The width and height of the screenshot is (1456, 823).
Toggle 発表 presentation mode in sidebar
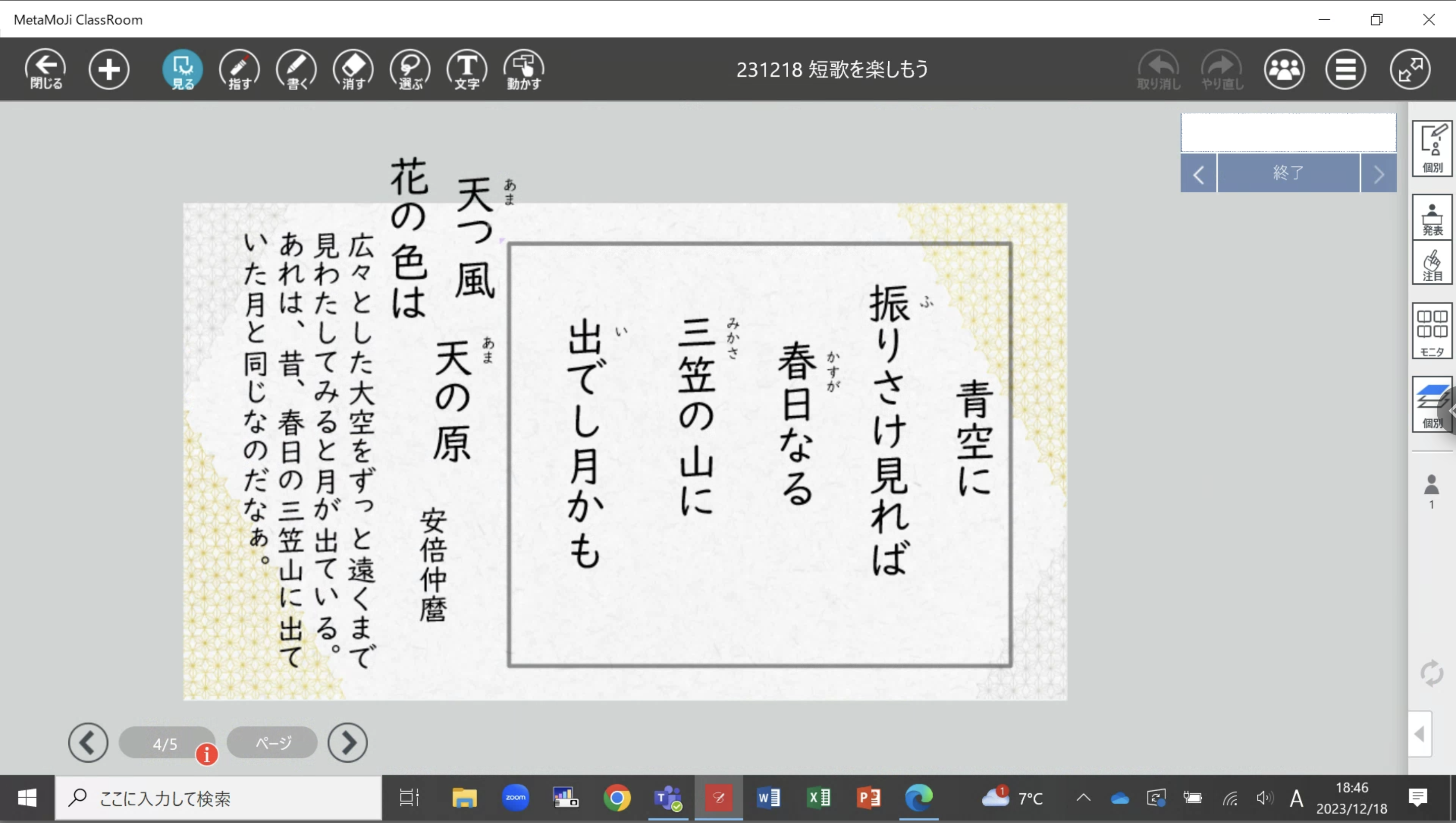[x=1432, y=219]
